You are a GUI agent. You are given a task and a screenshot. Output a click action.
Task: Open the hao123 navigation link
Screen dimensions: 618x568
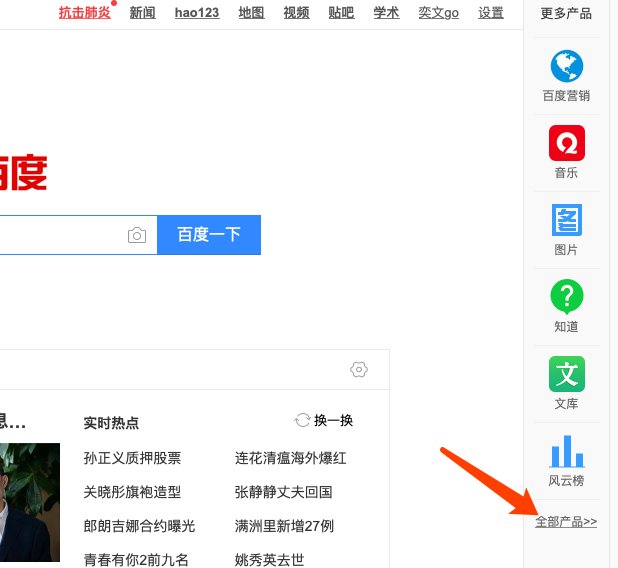pos(197,13)
